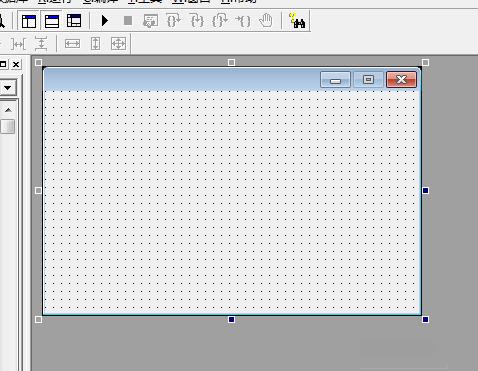The height and width of the screenshot is (371, 478).
Task: Open find with the binoculars icon
Action: click(x=297, y=21)
